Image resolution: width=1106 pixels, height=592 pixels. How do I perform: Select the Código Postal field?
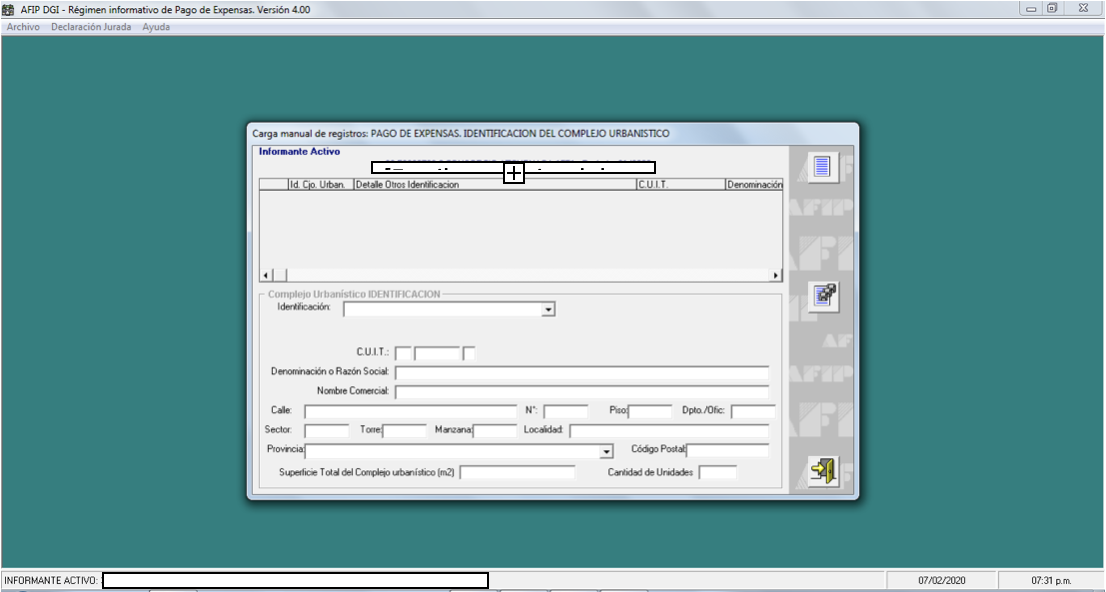point(727,451)
